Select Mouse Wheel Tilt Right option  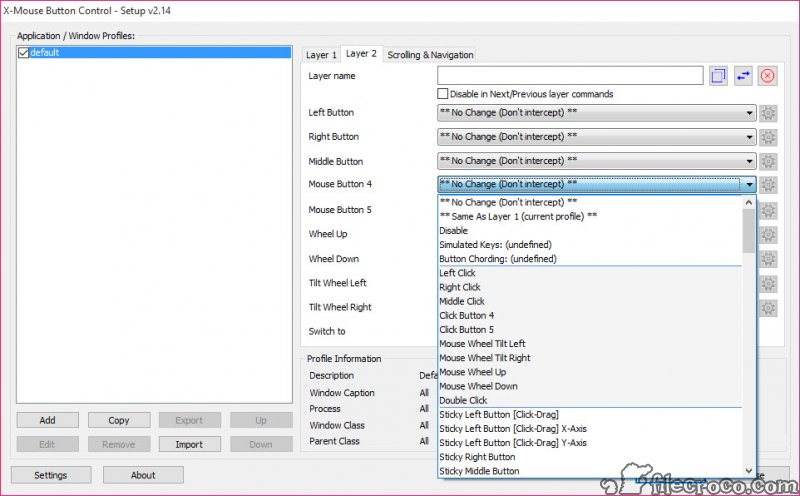click(590, 358)
